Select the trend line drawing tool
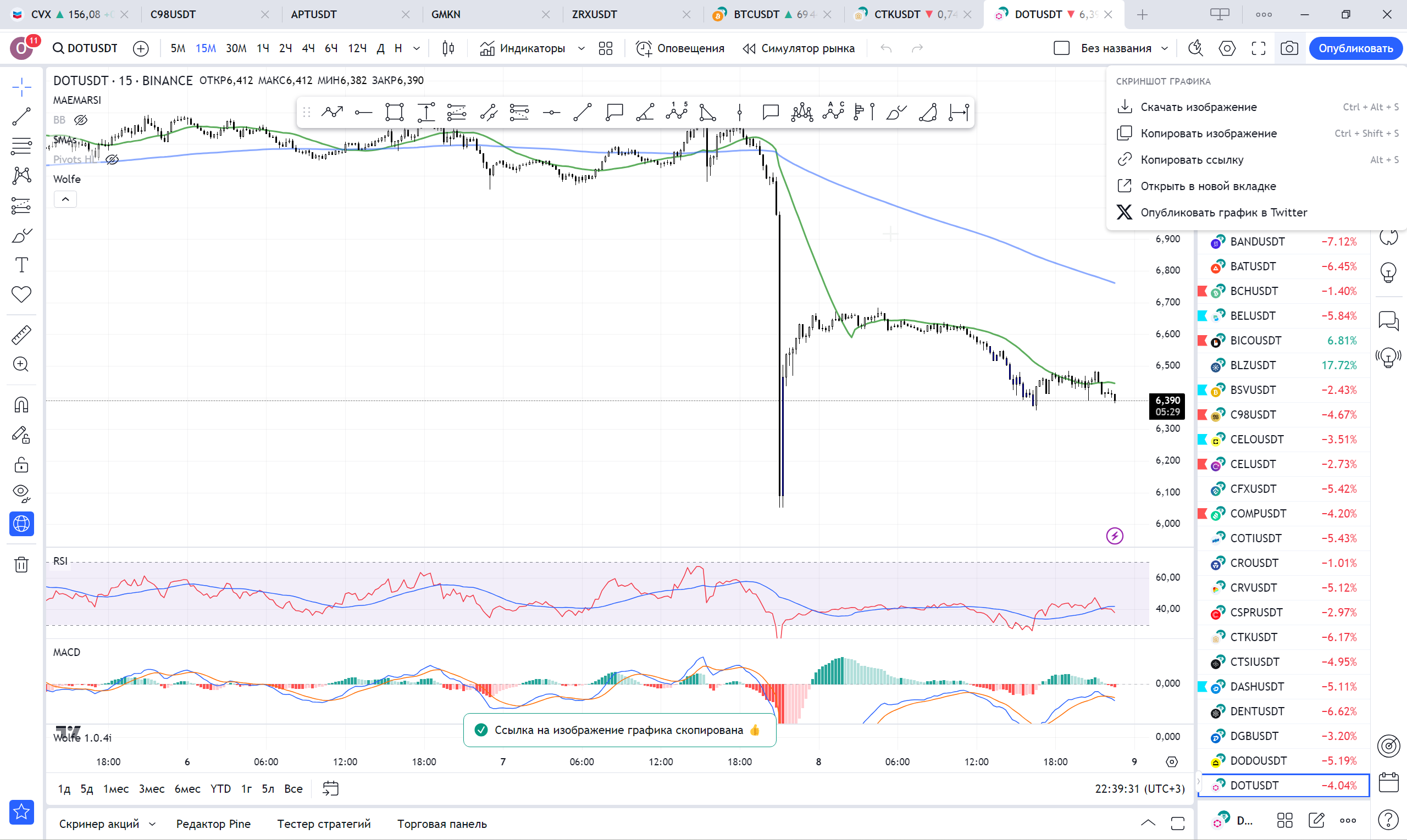This screenshot has width=1407, height=840. (x=21, y=116)
